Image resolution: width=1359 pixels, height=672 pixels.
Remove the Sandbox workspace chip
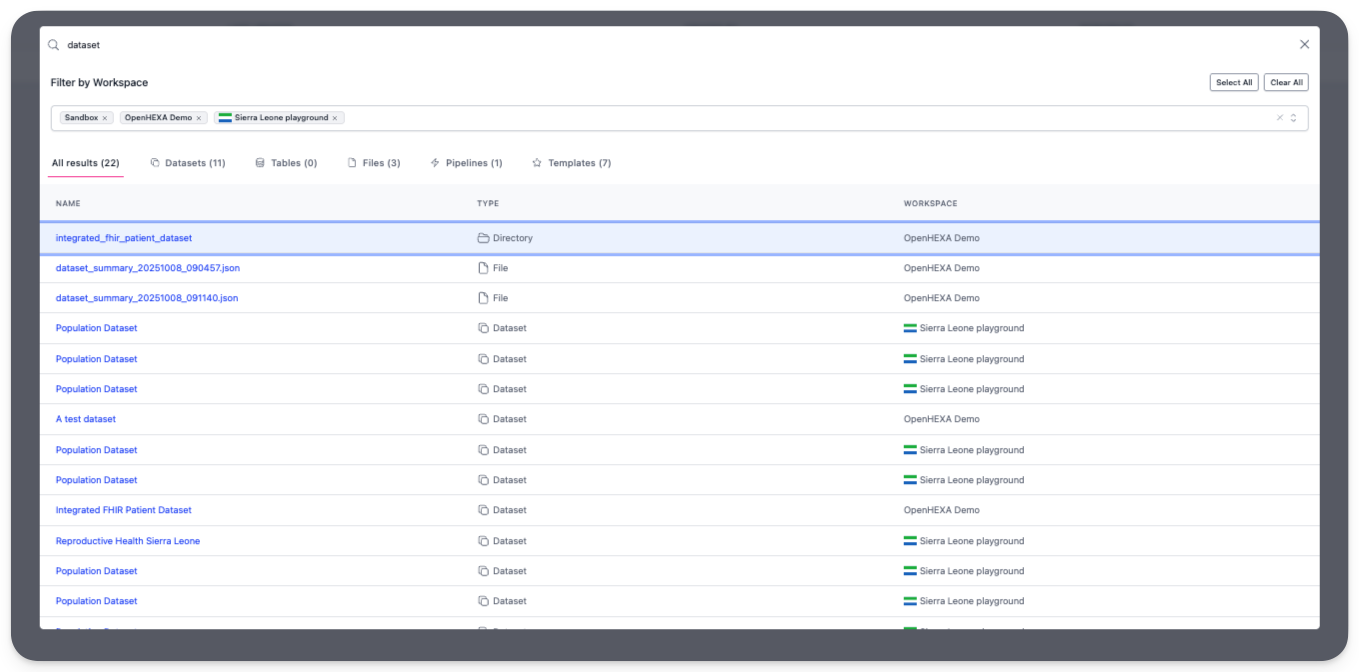[105, 118]
